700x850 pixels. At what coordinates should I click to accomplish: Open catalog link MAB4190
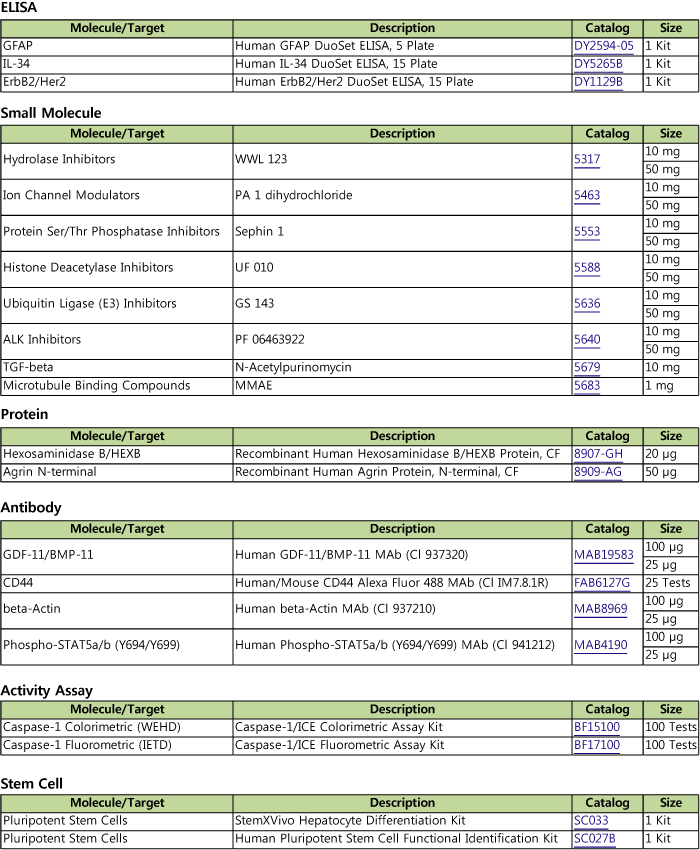click(x=601, y=645)
